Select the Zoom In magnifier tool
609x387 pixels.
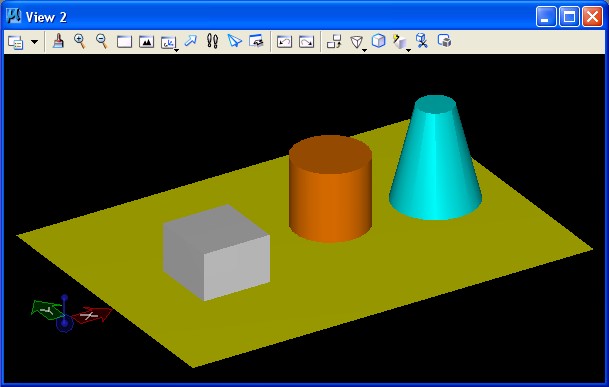pos(80,41)
